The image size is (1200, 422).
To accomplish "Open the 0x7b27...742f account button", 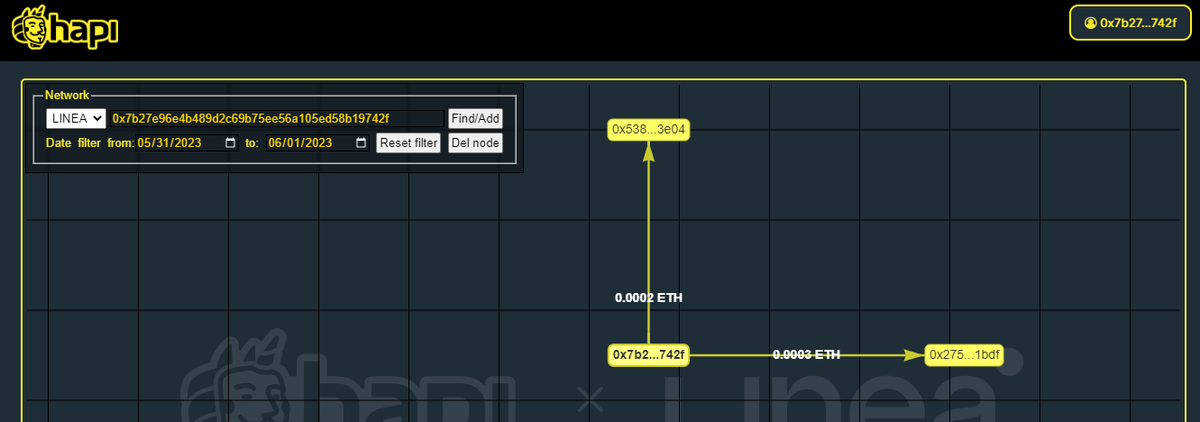I will 1129,22.
